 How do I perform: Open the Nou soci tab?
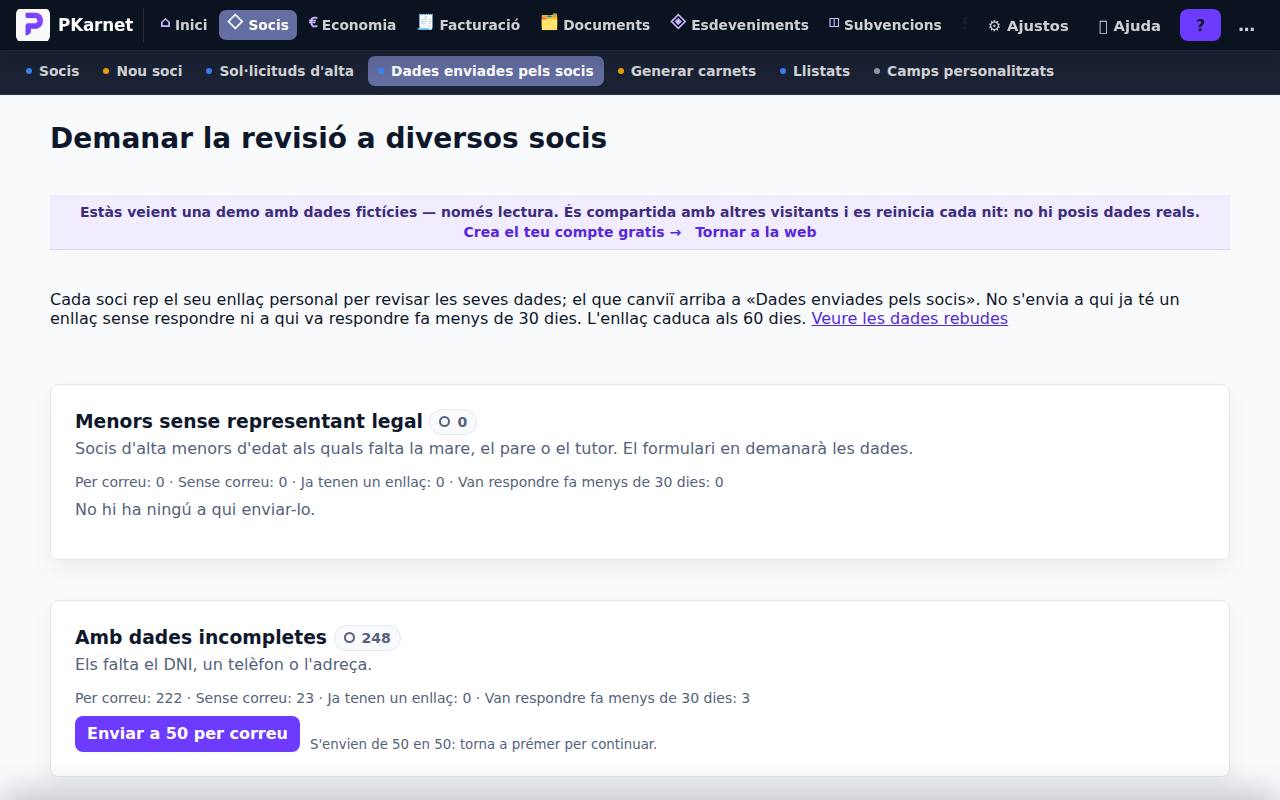click(x=142, y=71)
